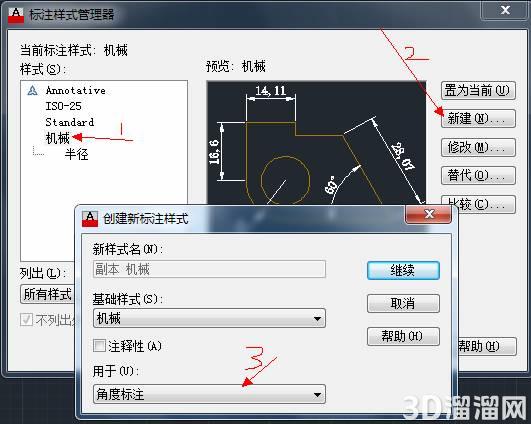Click the AutoCAD icon in the 创建新标注样式 title bar

(x=90, y=219)
